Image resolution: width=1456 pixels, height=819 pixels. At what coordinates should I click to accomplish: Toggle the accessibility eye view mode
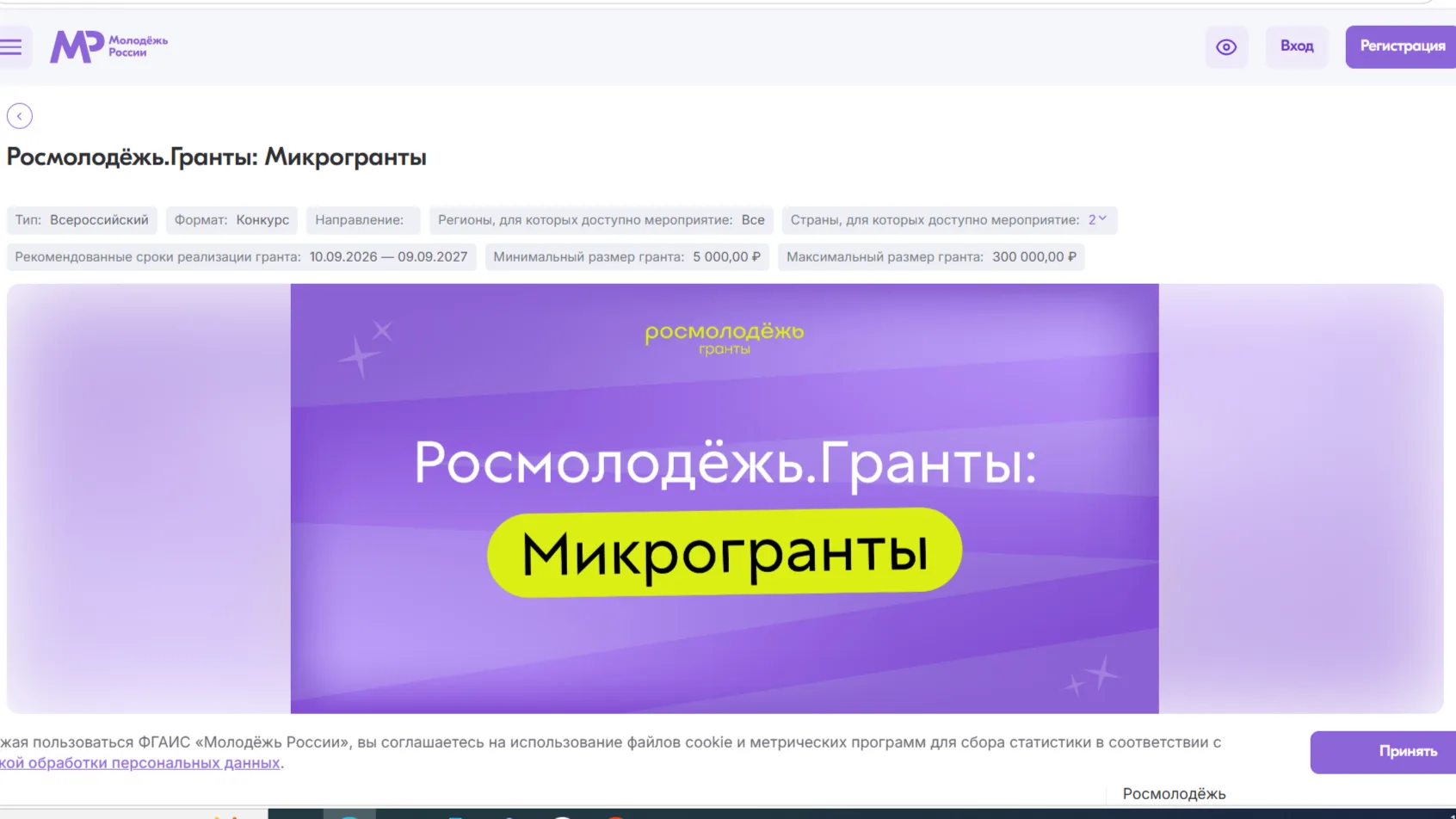(x=1226, y=46)
